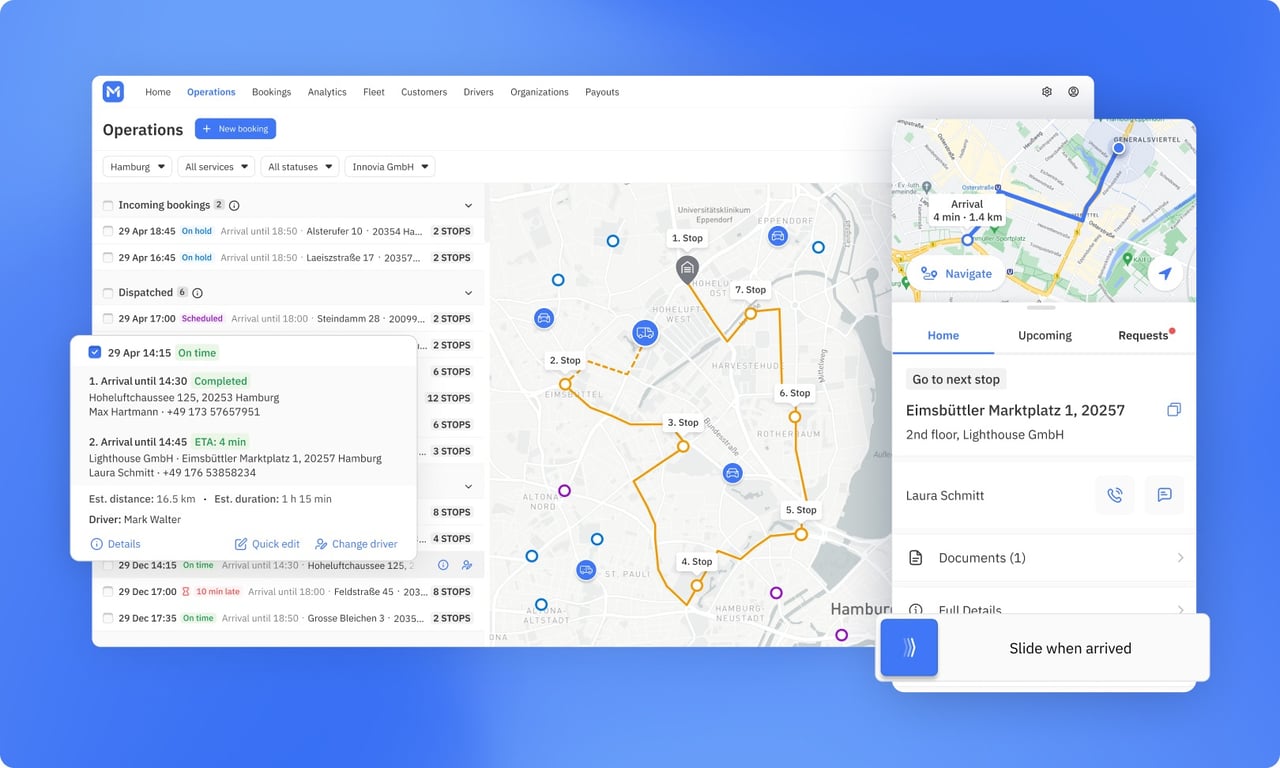Open the Bookings navigation item
1280x768 pixels.
(x=271, y=92)
